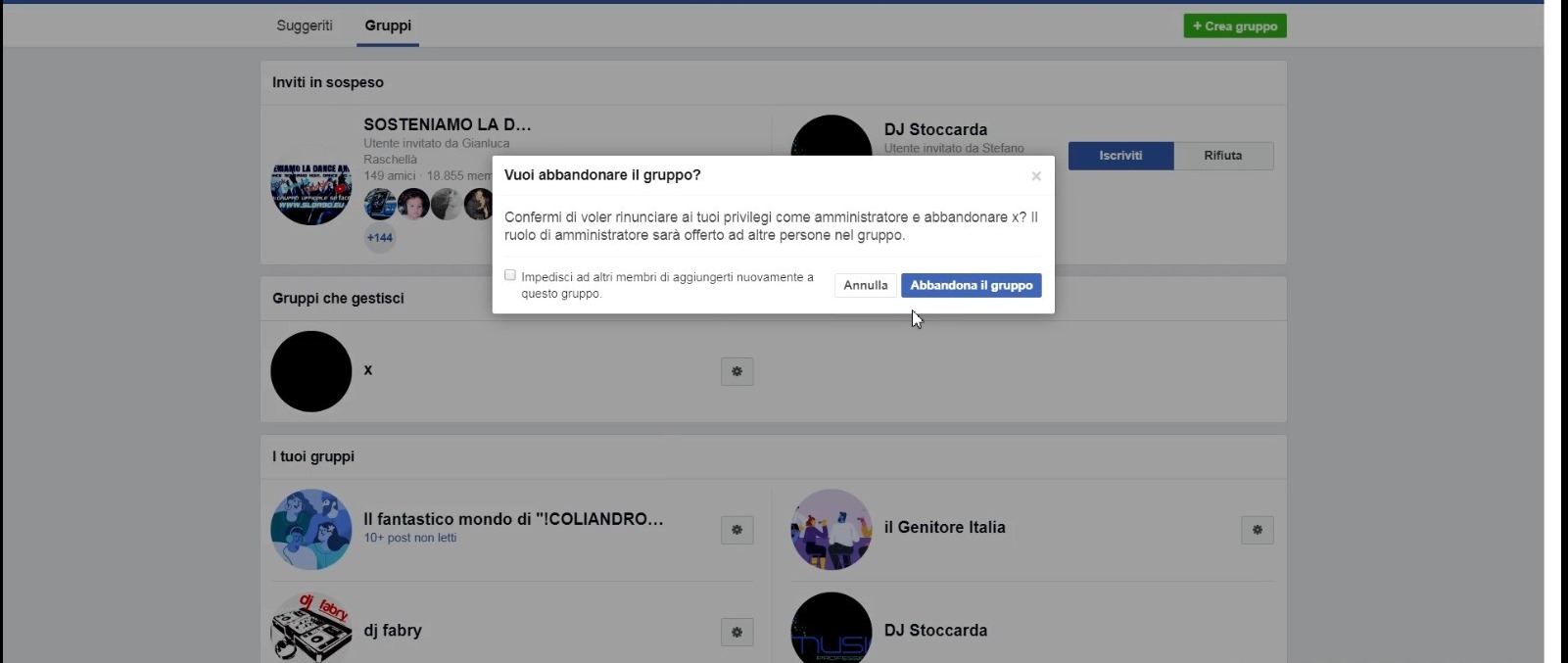The image size is (1568, 663).
Task: Check the prevent re-adding to group checkbox
Action: tap(510, 275)
